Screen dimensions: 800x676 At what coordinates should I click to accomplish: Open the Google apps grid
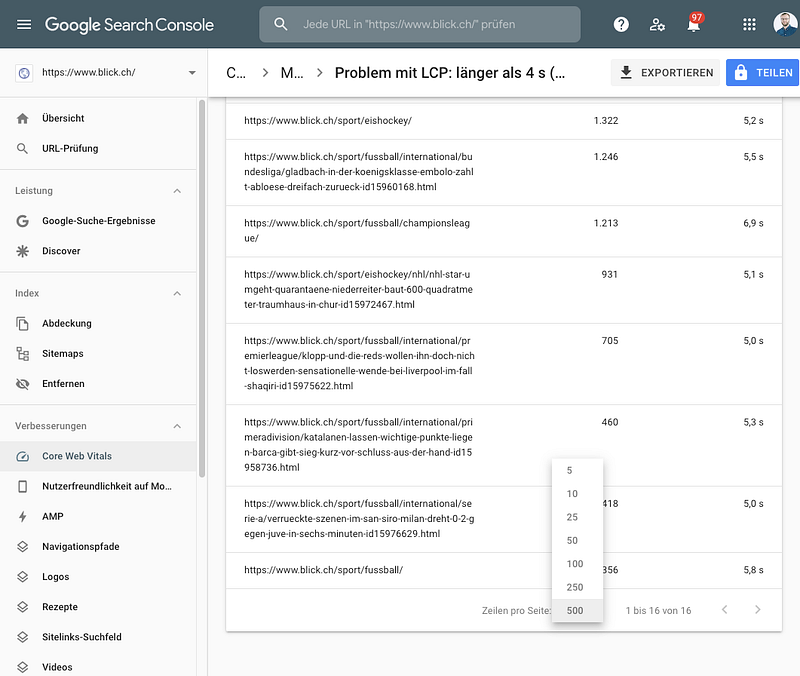(749, 24)
